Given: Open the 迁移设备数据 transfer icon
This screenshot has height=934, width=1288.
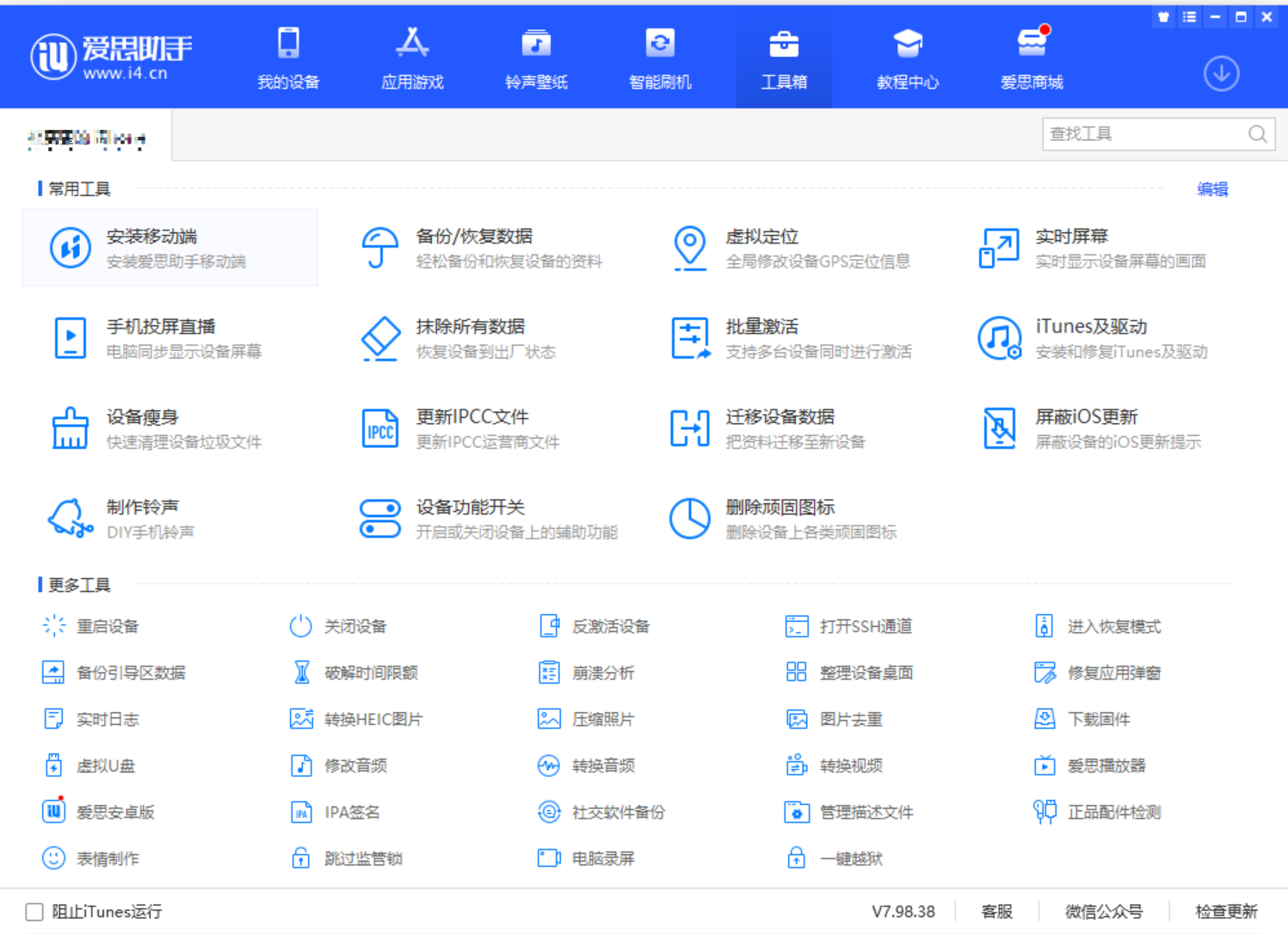Looking at the screenshot, I should click(690, 428).
